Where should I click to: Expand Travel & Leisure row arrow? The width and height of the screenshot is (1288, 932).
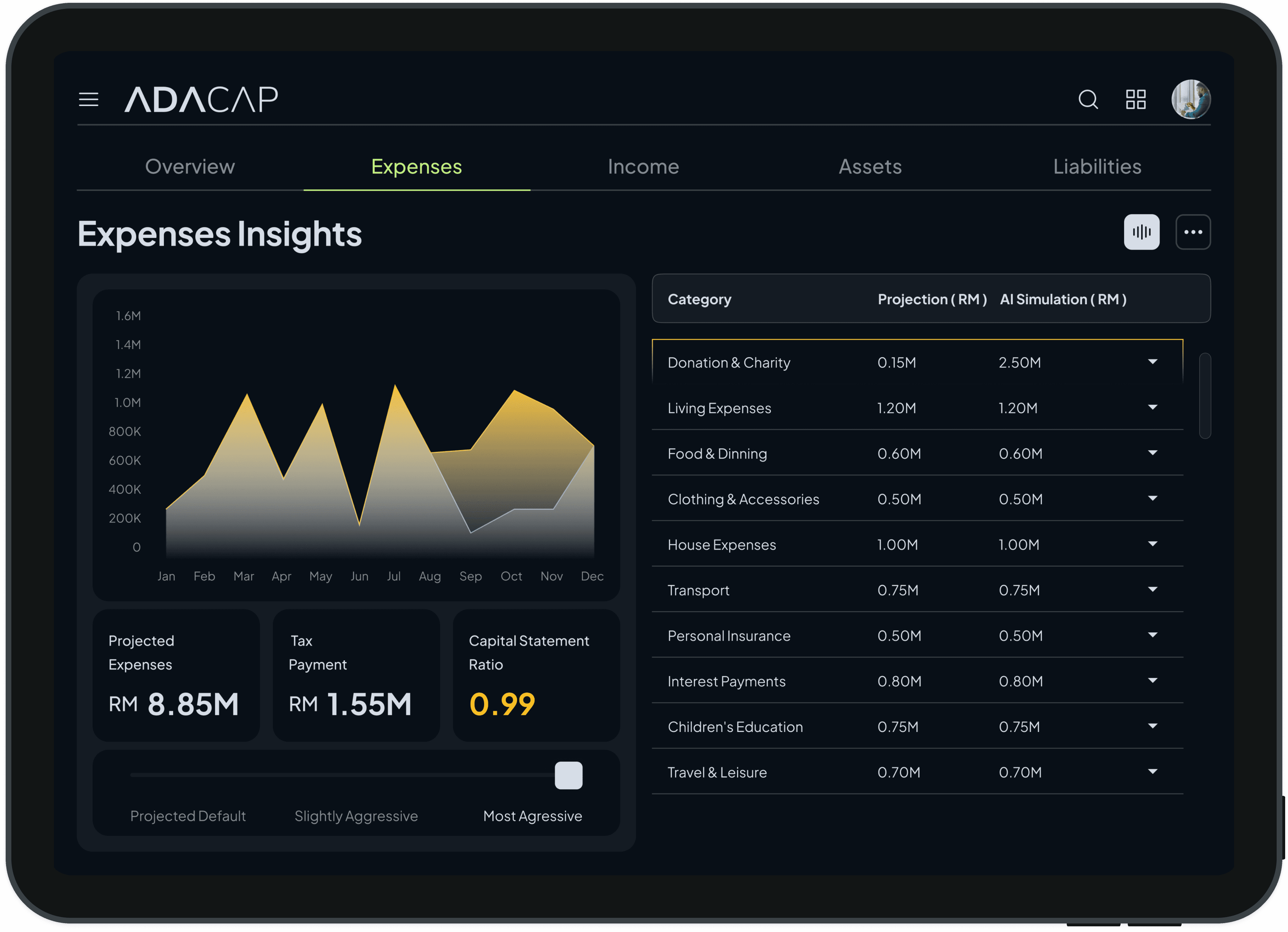pos(1152,771)
